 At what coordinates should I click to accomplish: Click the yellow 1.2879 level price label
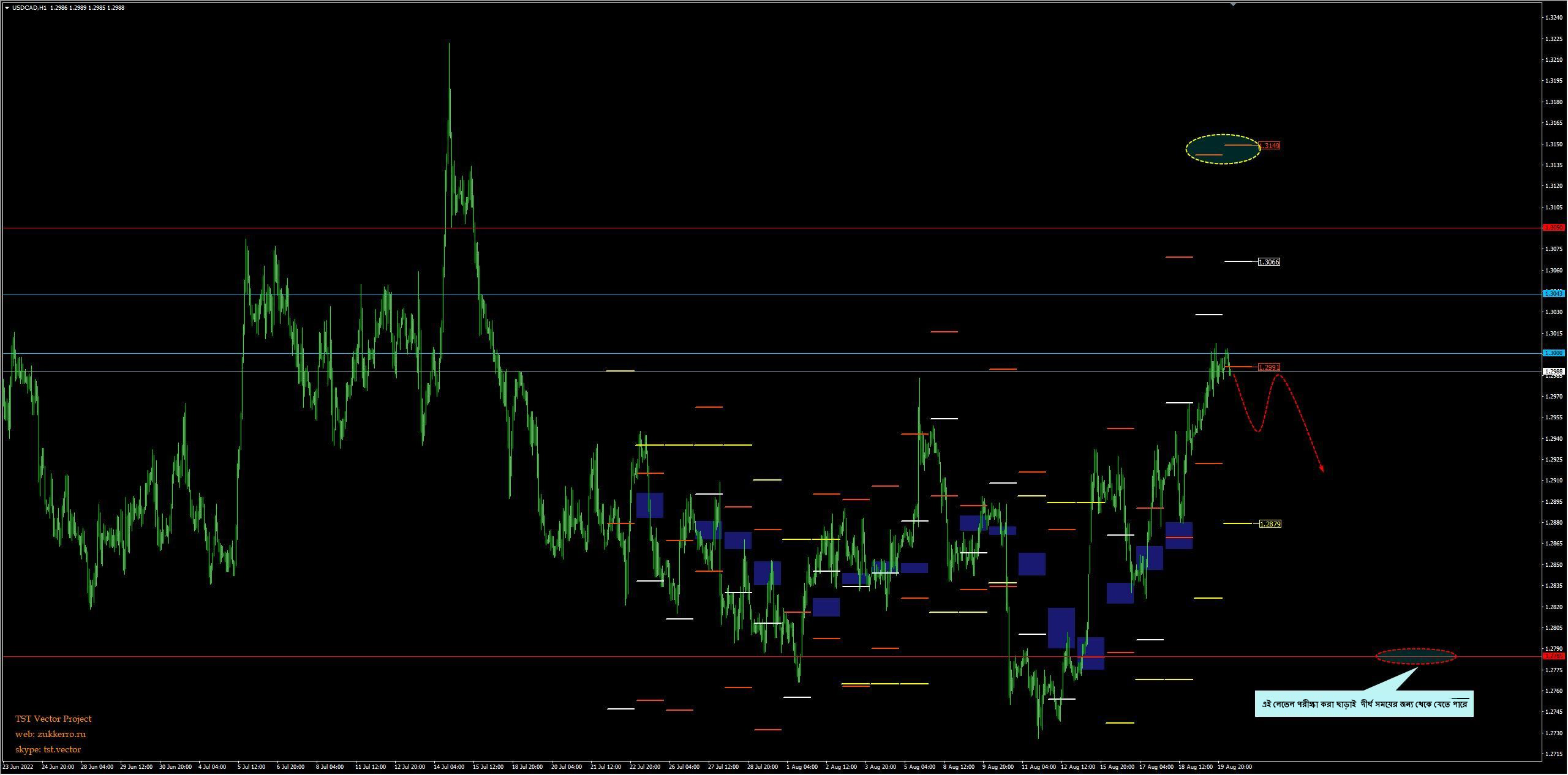pos(1270,524)
